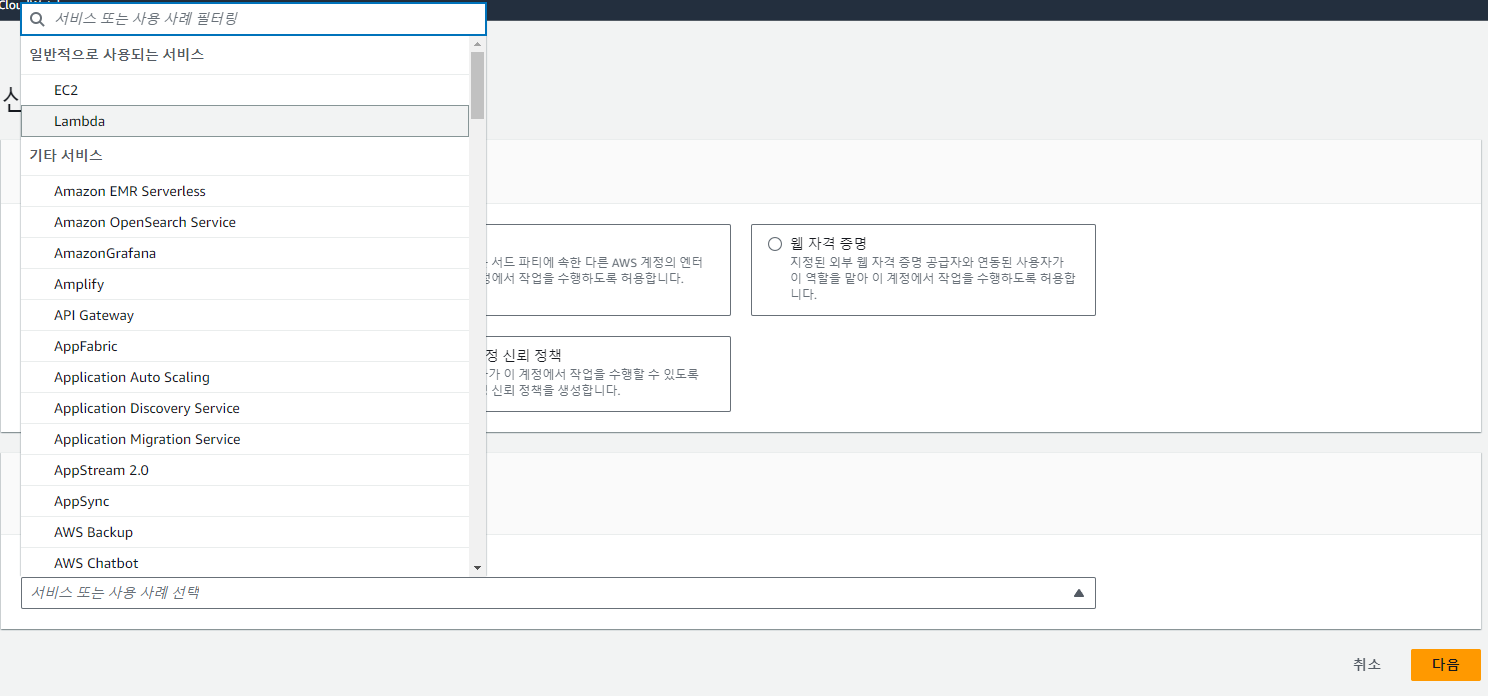Screen dimensions: 1488x696
Task: Click the dropdown caret arrow icon
Action: point(1079,593)
